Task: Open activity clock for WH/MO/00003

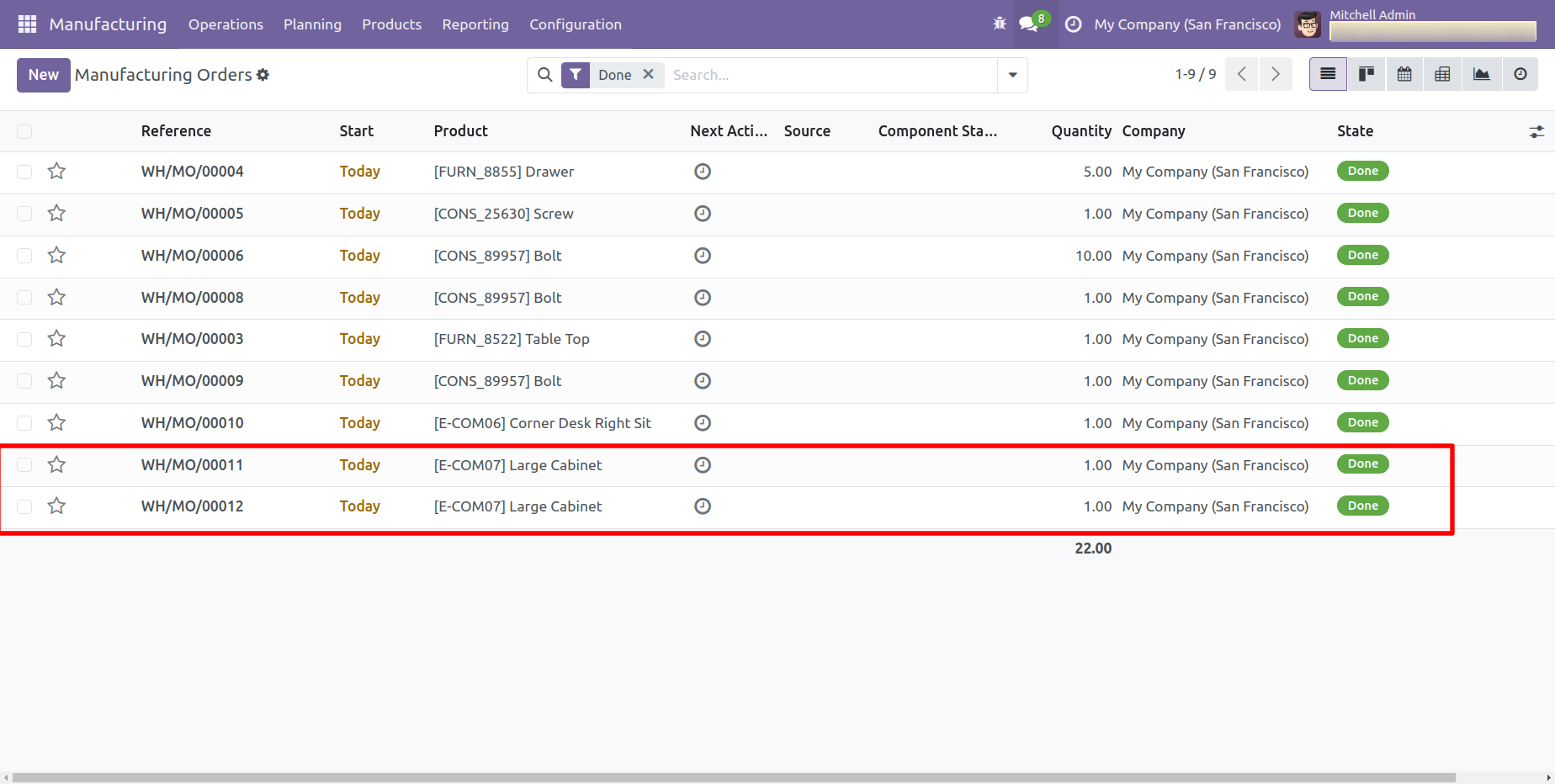Action: 703,339
